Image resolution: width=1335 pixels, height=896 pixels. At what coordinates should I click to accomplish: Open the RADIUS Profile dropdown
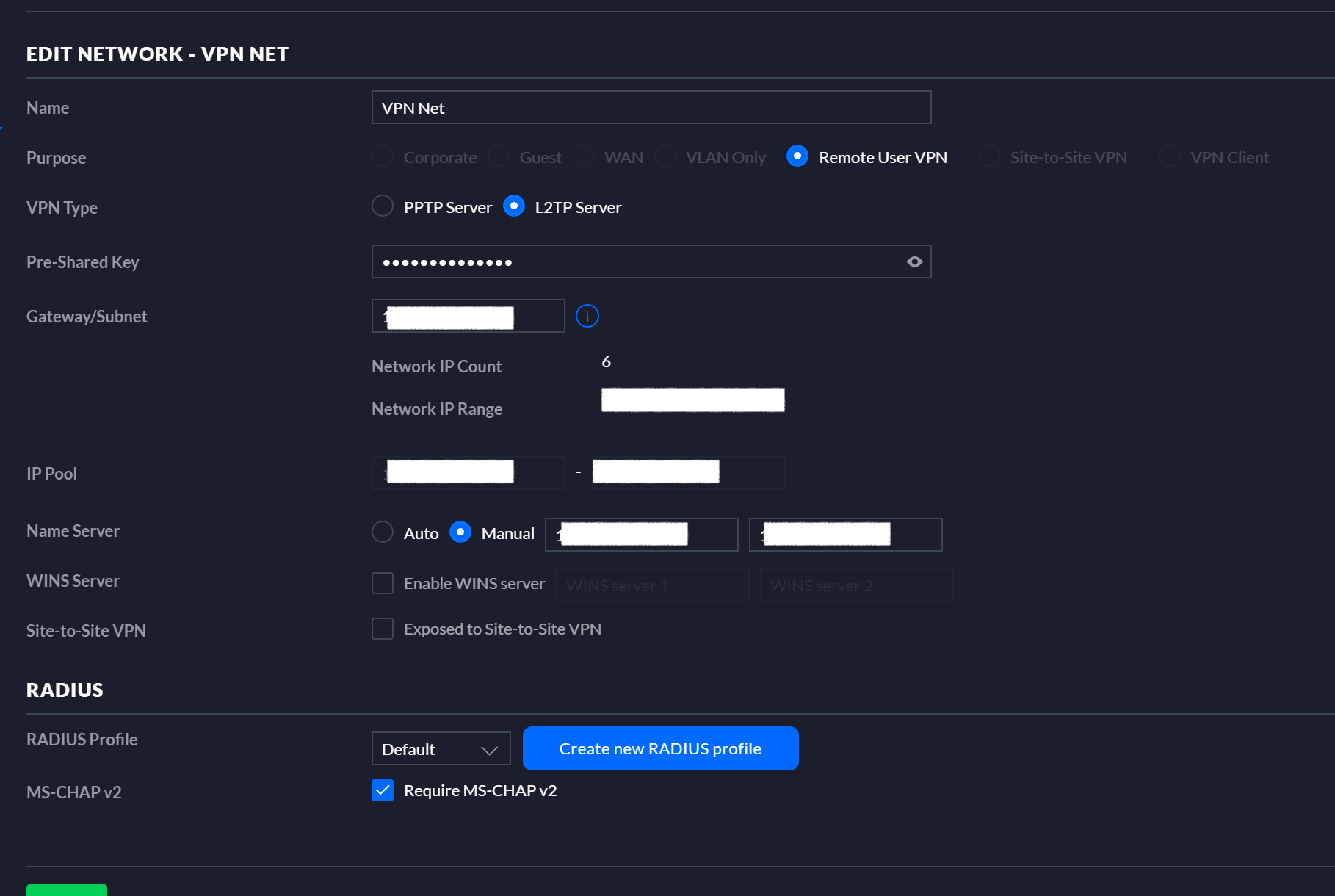coord(441,749)
